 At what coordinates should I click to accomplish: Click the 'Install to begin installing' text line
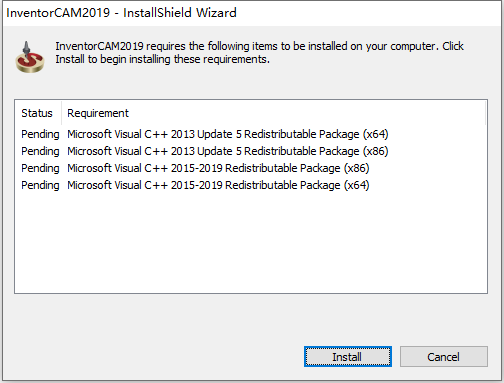pyautogui.click(x=162, y=59)
